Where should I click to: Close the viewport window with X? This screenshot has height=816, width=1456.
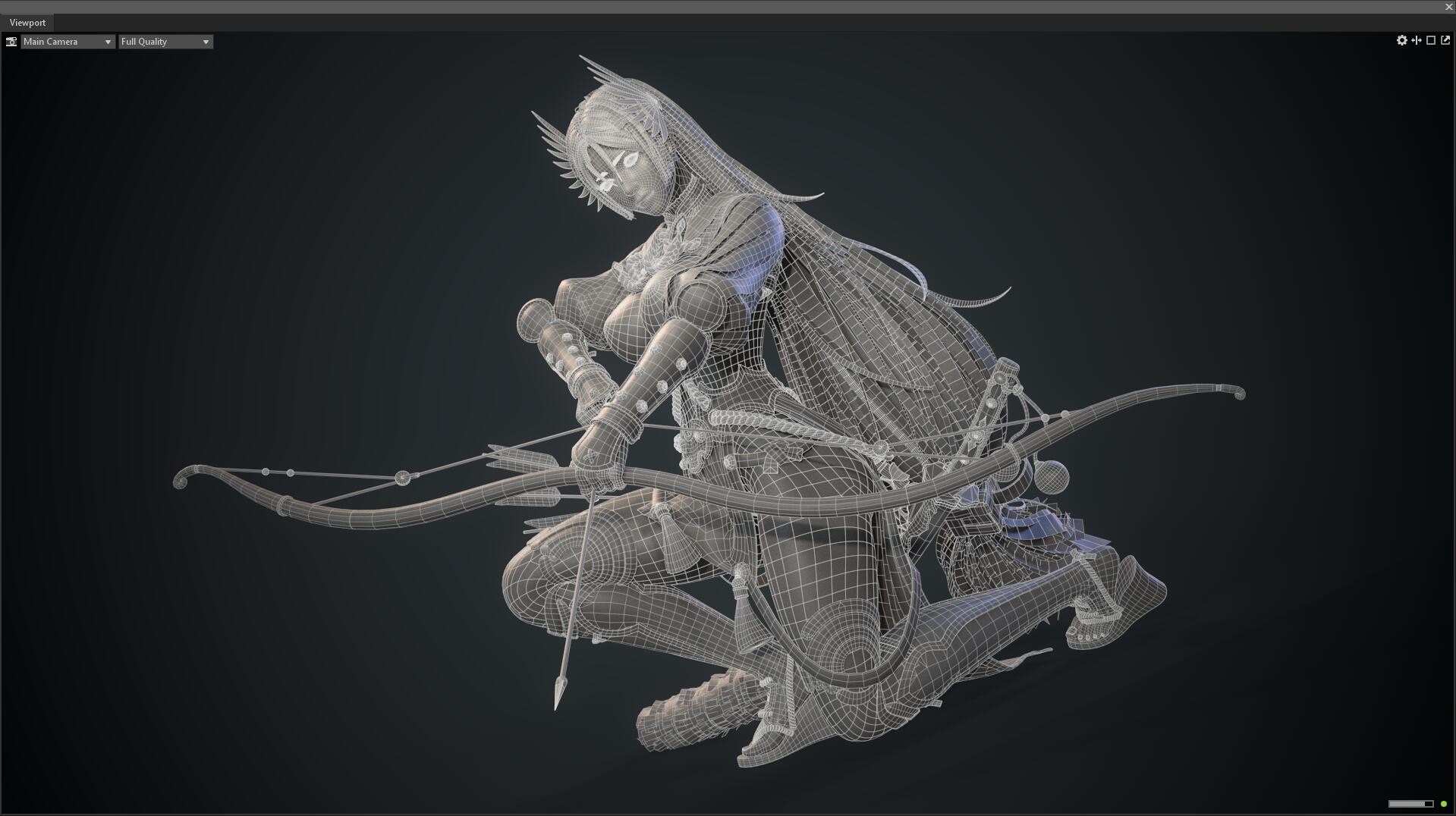(x=1448, y=7)
